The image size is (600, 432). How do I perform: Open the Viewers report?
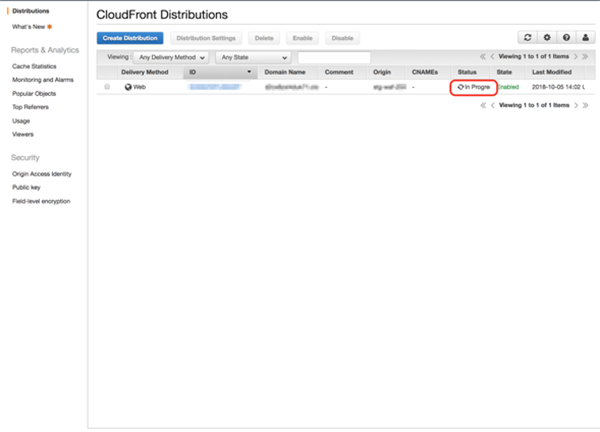click(x=23, y=134)
